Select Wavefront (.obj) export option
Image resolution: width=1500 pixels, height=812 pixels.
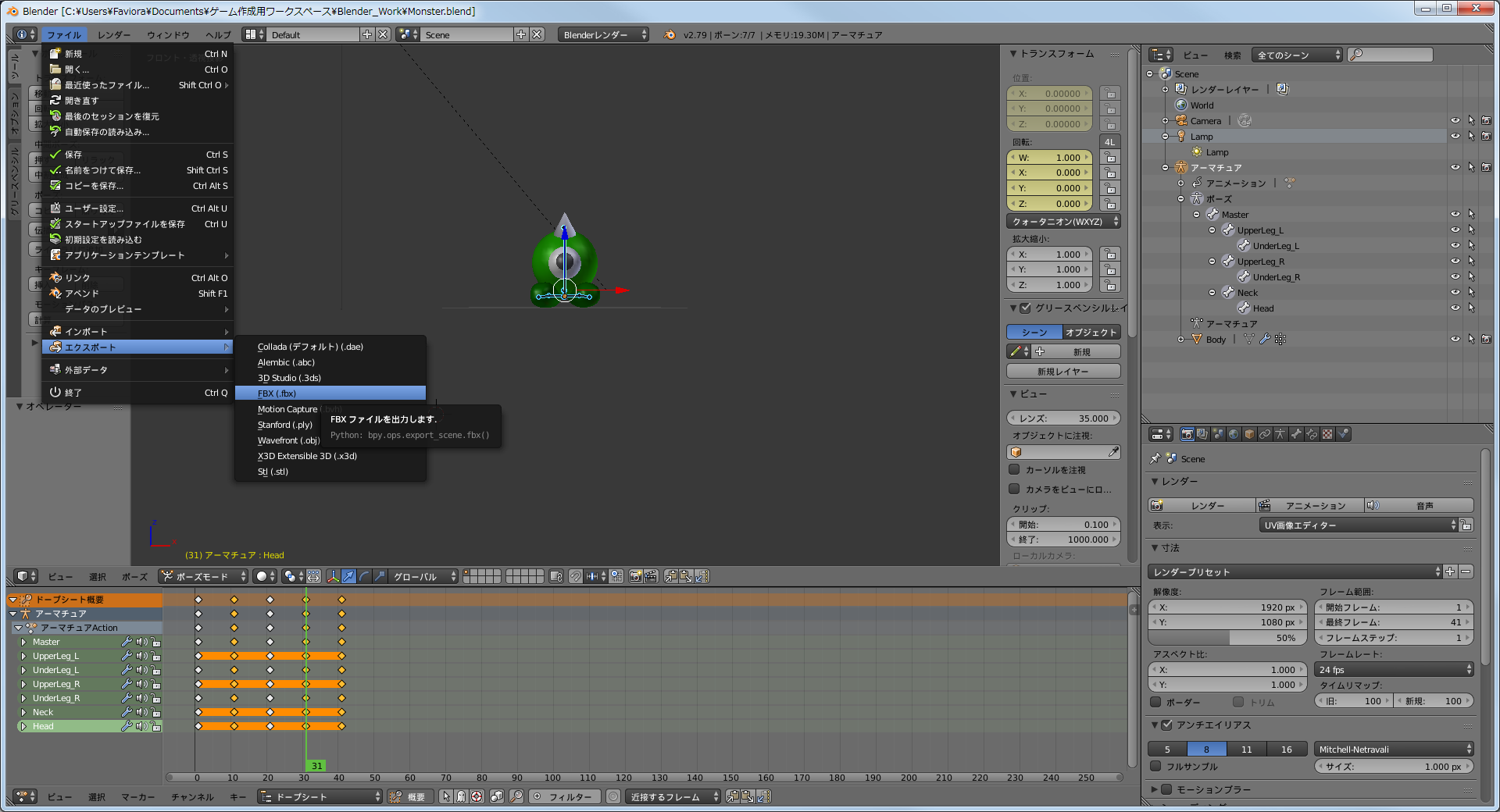tap(288, 440)
